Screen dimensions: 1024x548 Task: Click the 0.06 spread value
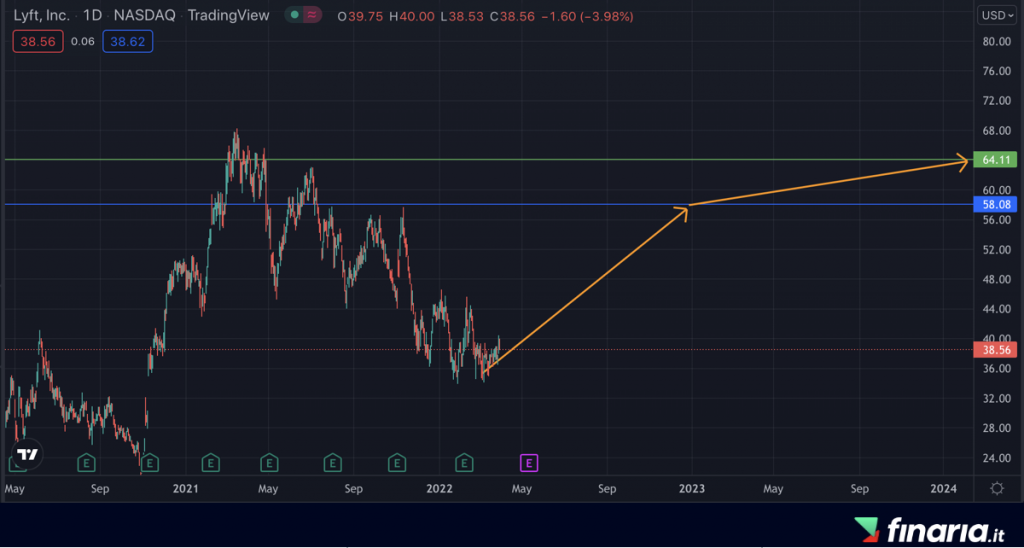click(83, 42)
